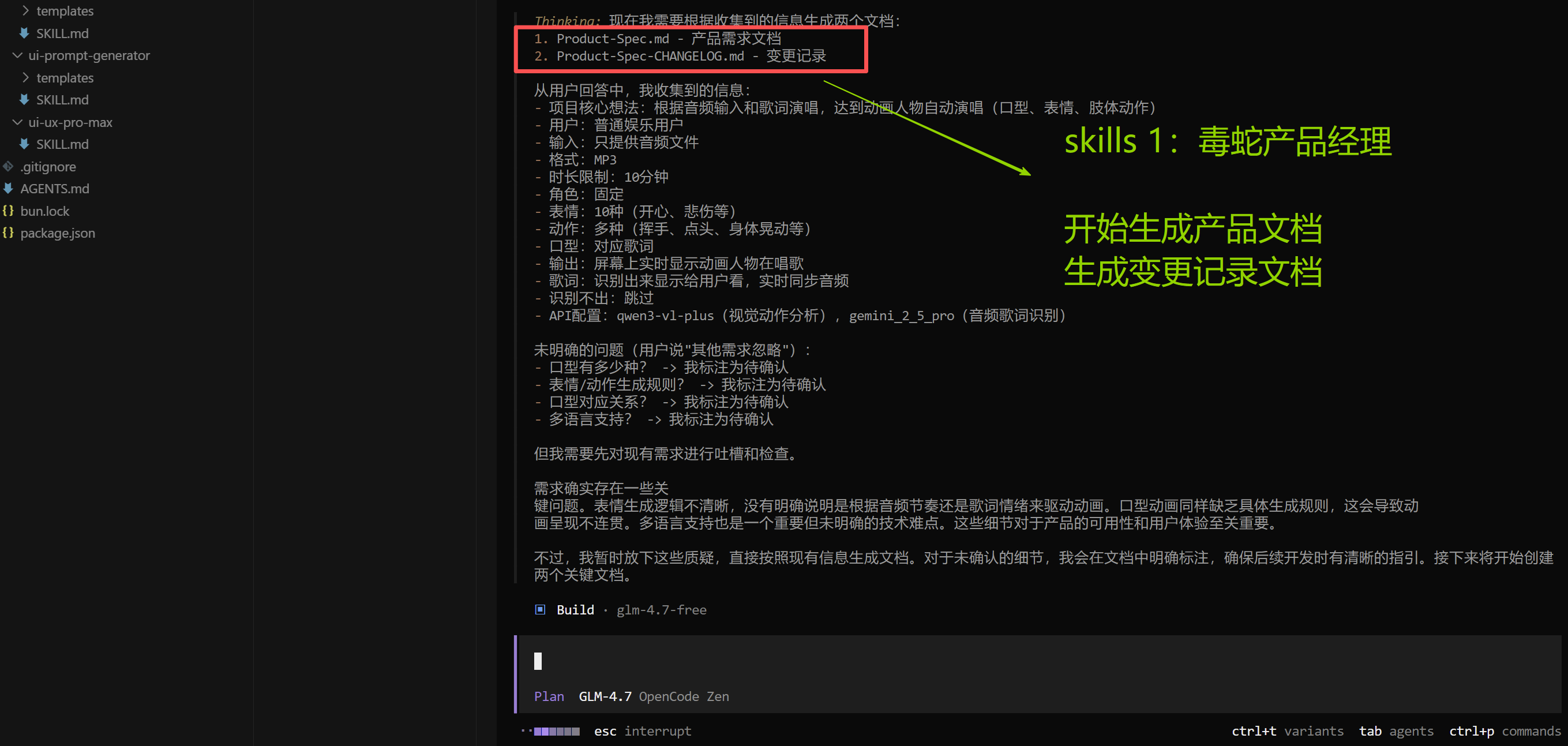
Task: Collapse the ui-ux-pro-max folder chevron
Action: [18, 122]
